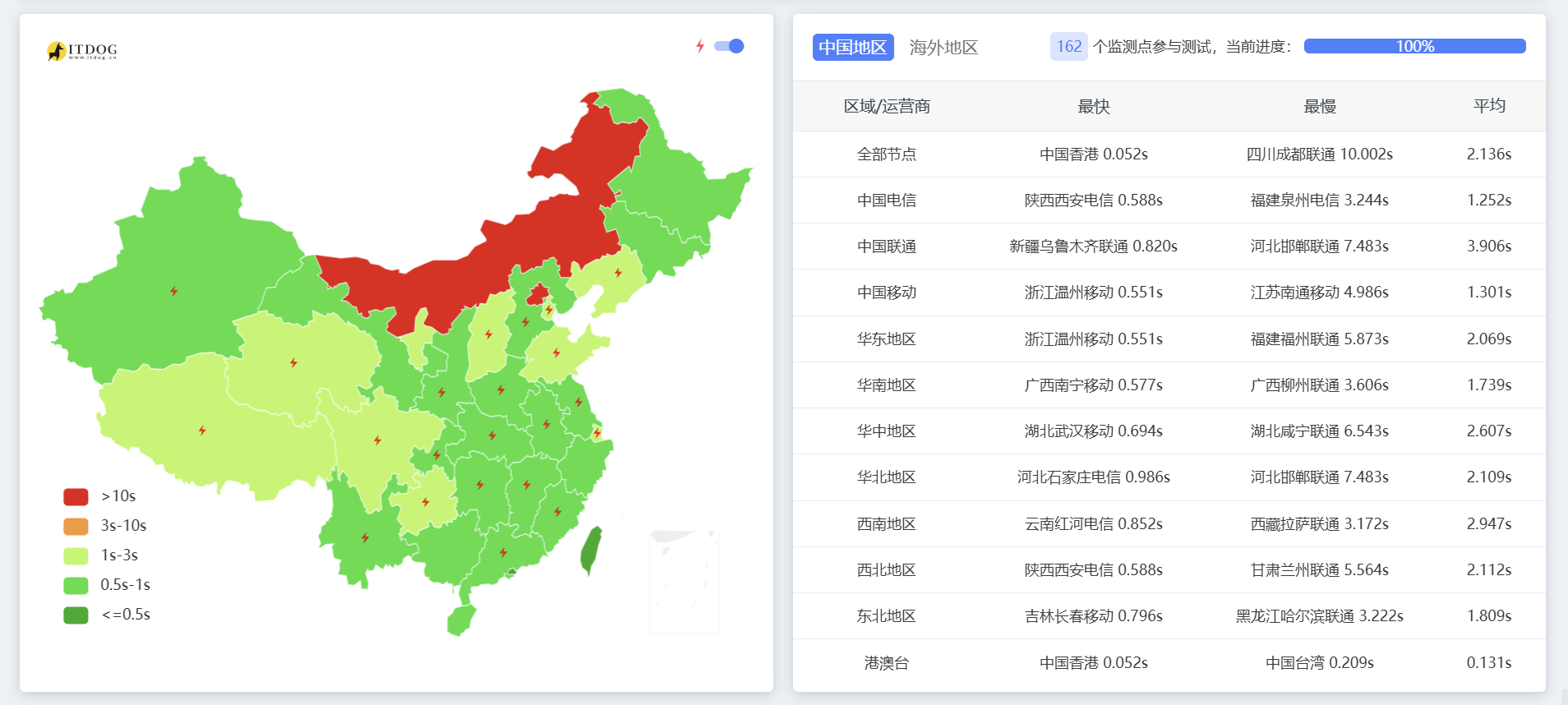Screen dimensions: 1568x705
Task: Click the lightning marker on Sichuan region
Action: [x=377, y=440]
